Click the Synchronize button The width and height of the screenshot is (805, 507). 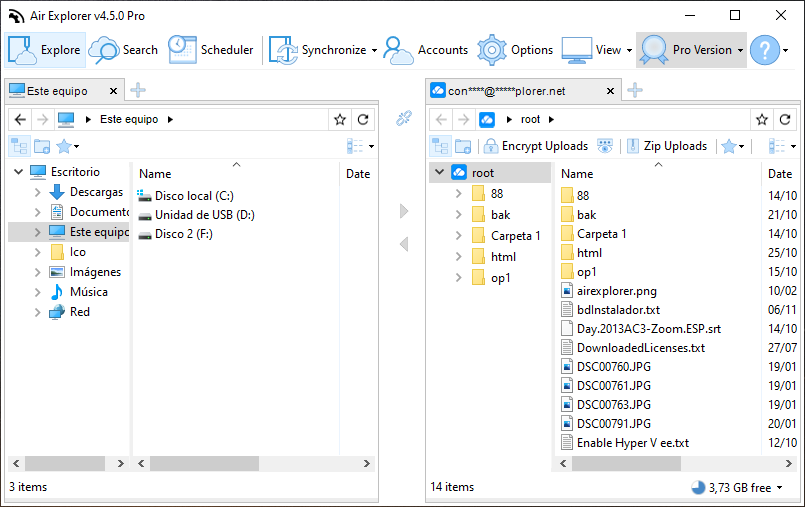coord(317,50)
